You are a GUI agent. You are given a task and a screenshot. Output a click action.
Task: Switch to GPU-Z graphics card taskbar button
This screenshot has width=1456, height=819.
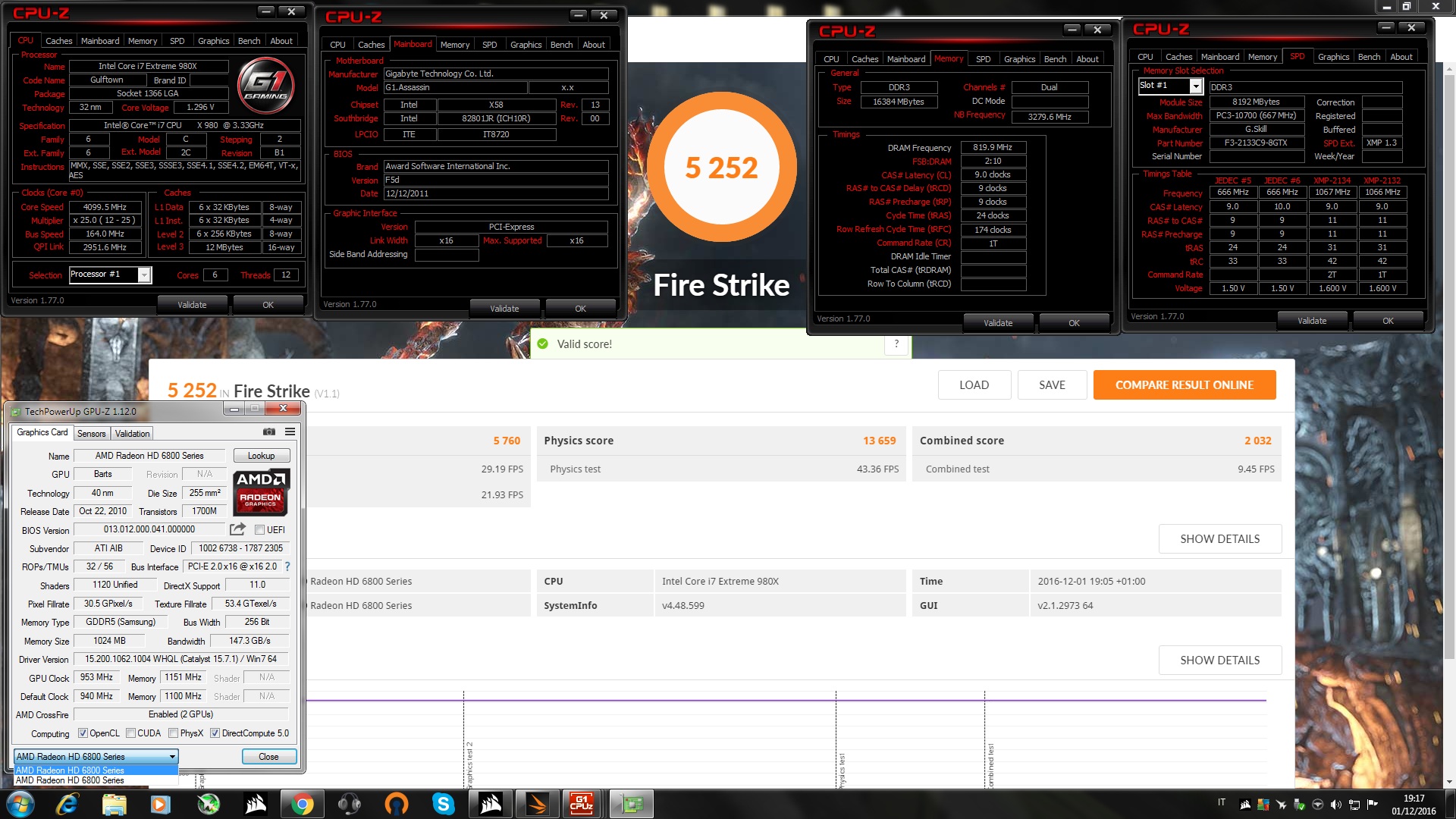tap(631, 804)
